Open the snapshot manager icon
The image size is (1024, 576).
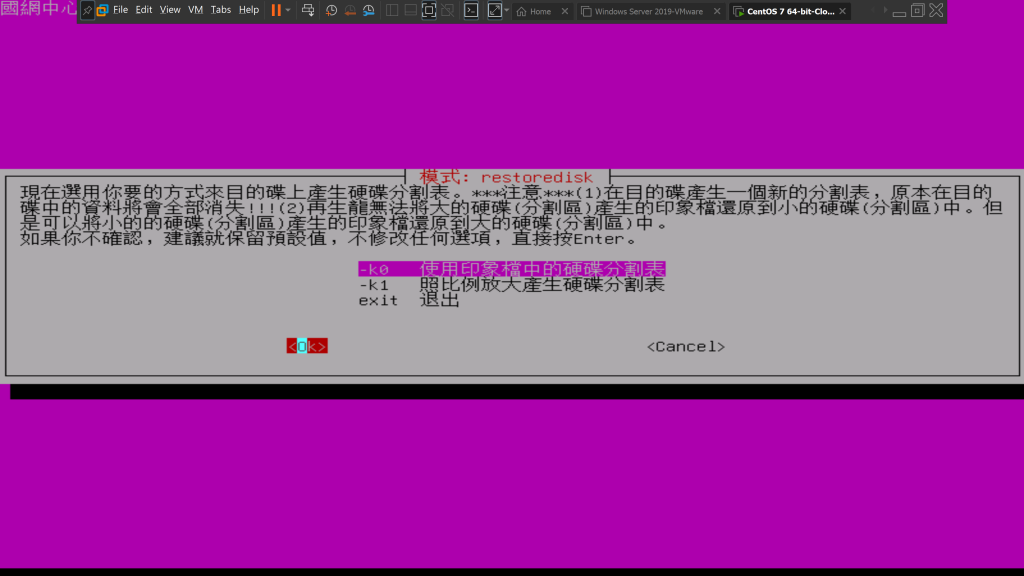pyautogui.click(x=369, y=10)
